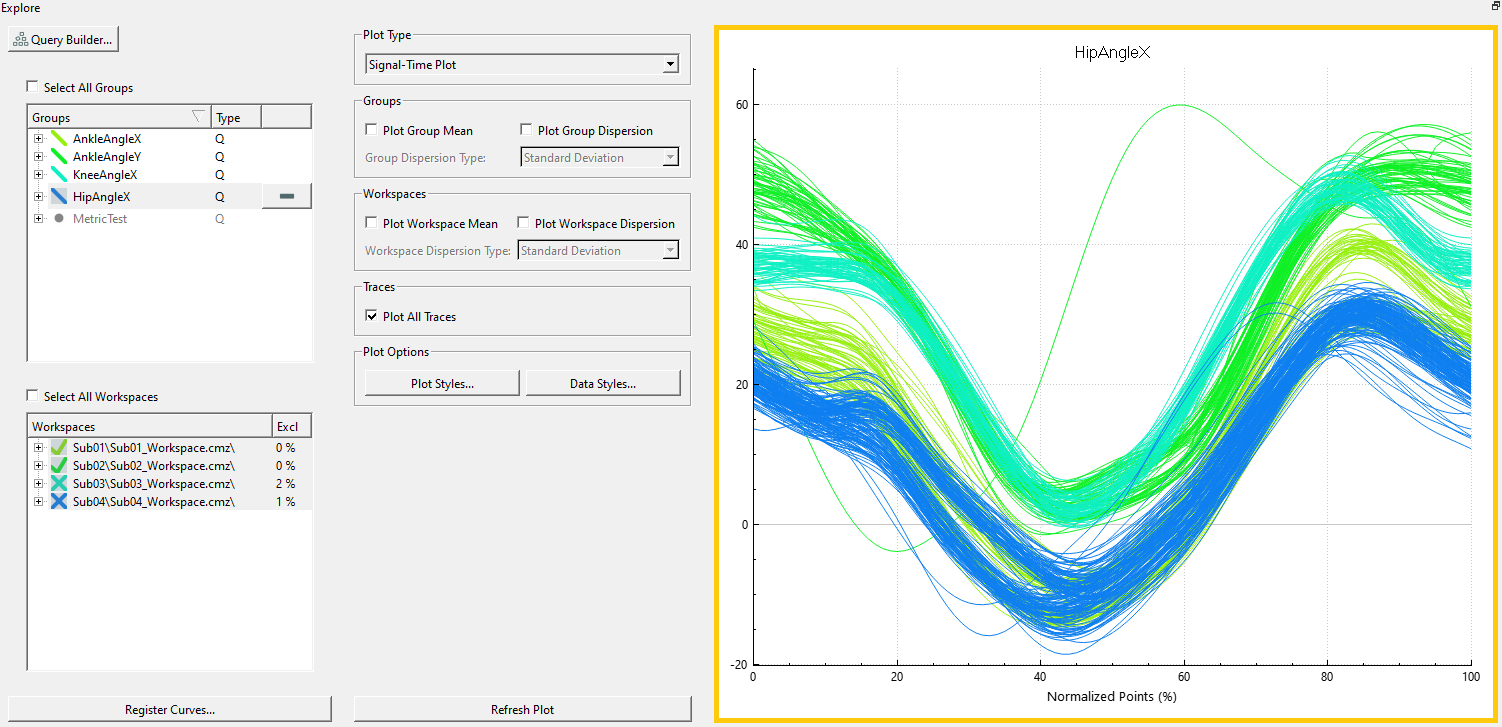Click the line style button on HipAngleX row
This screenshot has width=1502, height=727.
(x=287, y=196)
